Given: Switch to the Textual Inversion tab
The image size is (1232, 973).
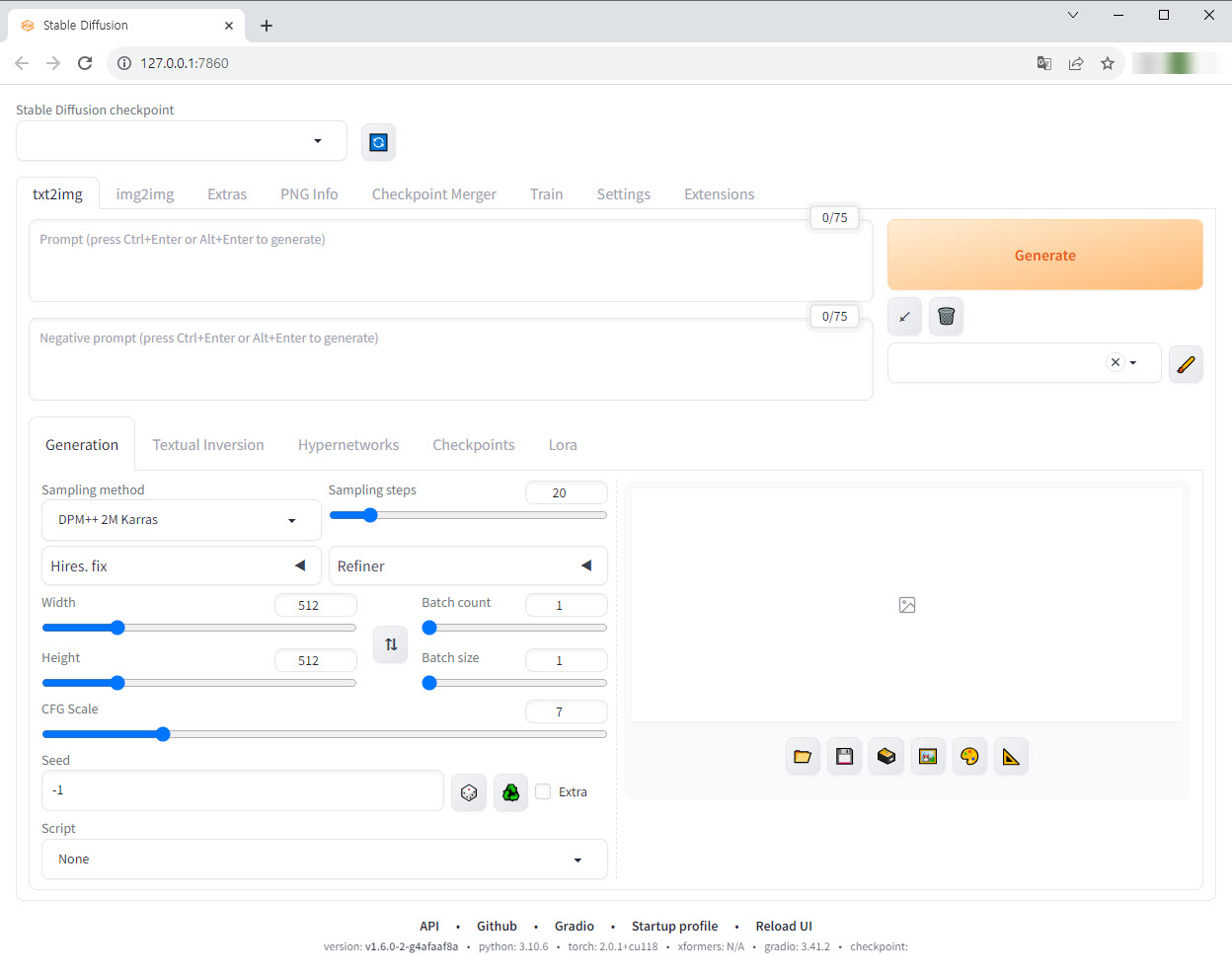Looking at the screenshot, I should (x=208, y=445).
